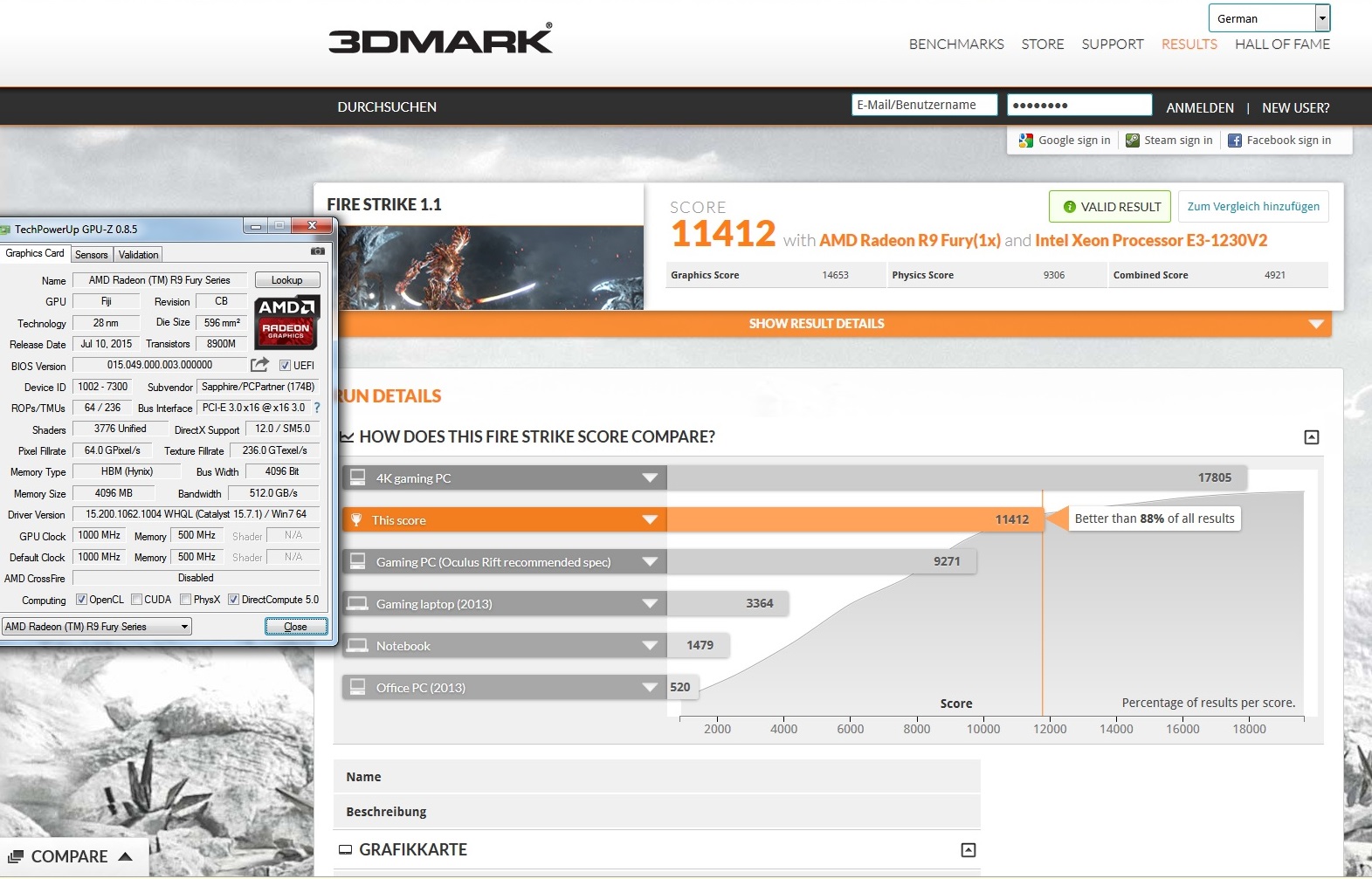
Task: Click the Intel Xeon Processor E3-1230V2 link
Action: pyautogui.click(x=1151, y=241)
